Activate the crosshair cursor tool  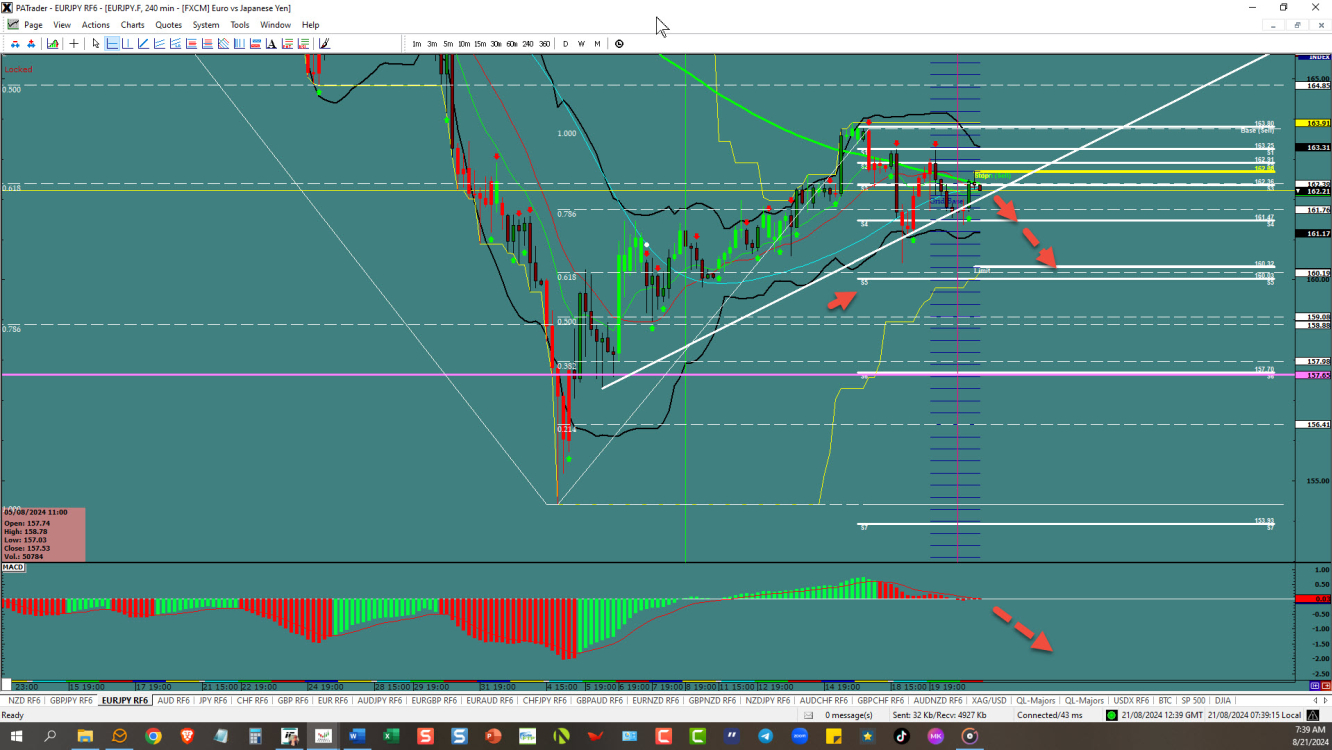coord(74,43)
